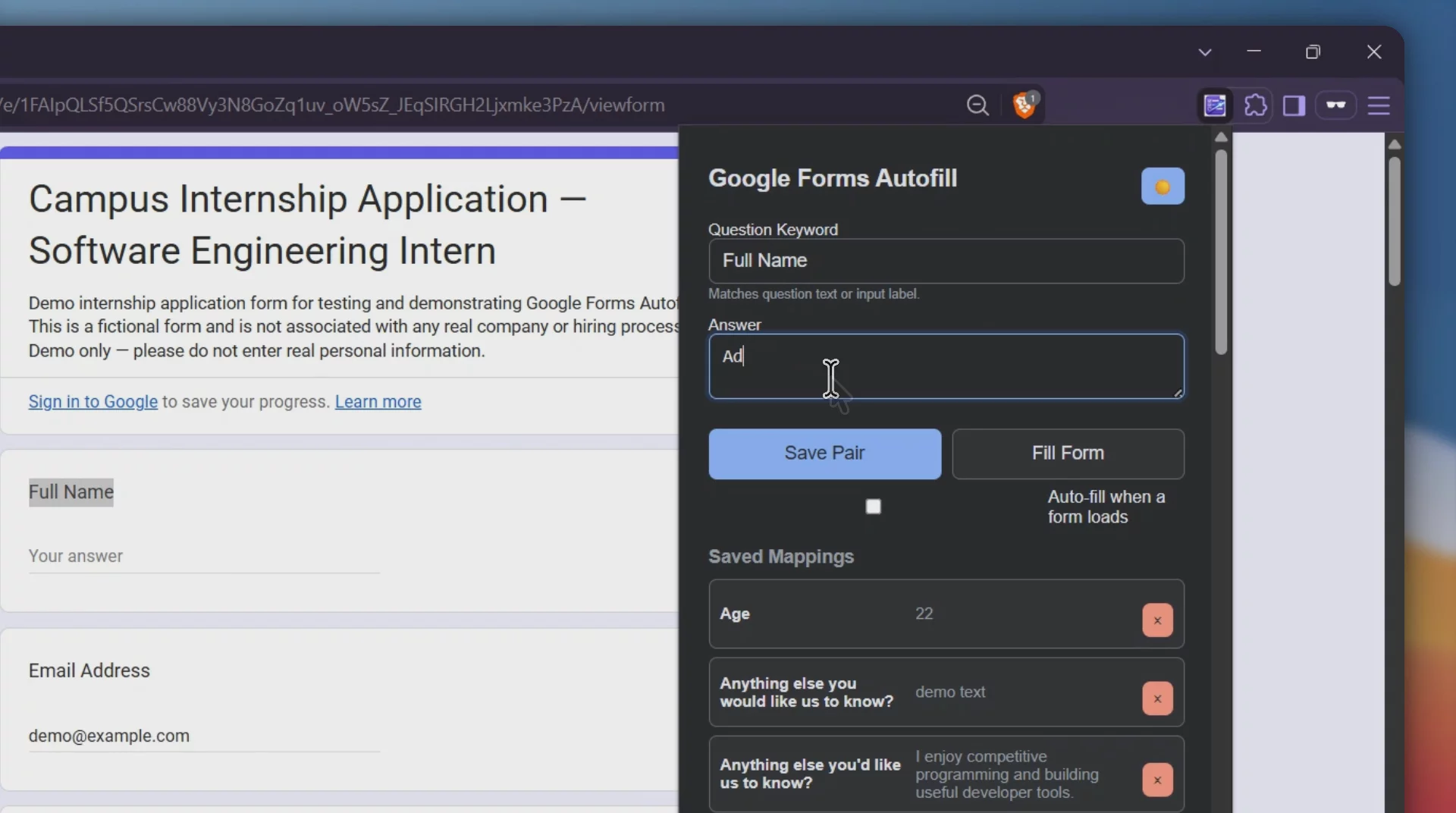Close the browser window
The height and width of the screenshot is (813, 1456).
tap(1374, 52)
